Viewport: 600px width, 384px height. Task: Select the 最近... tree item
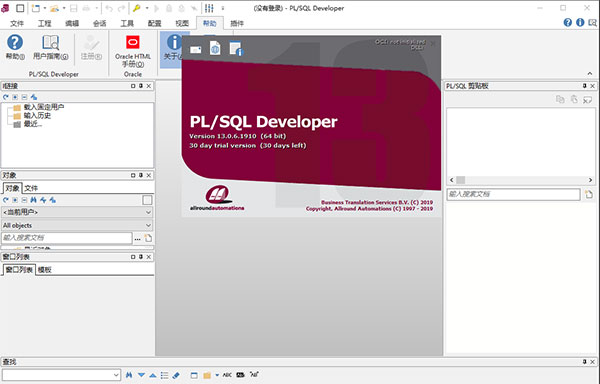[x=33, y=124]
